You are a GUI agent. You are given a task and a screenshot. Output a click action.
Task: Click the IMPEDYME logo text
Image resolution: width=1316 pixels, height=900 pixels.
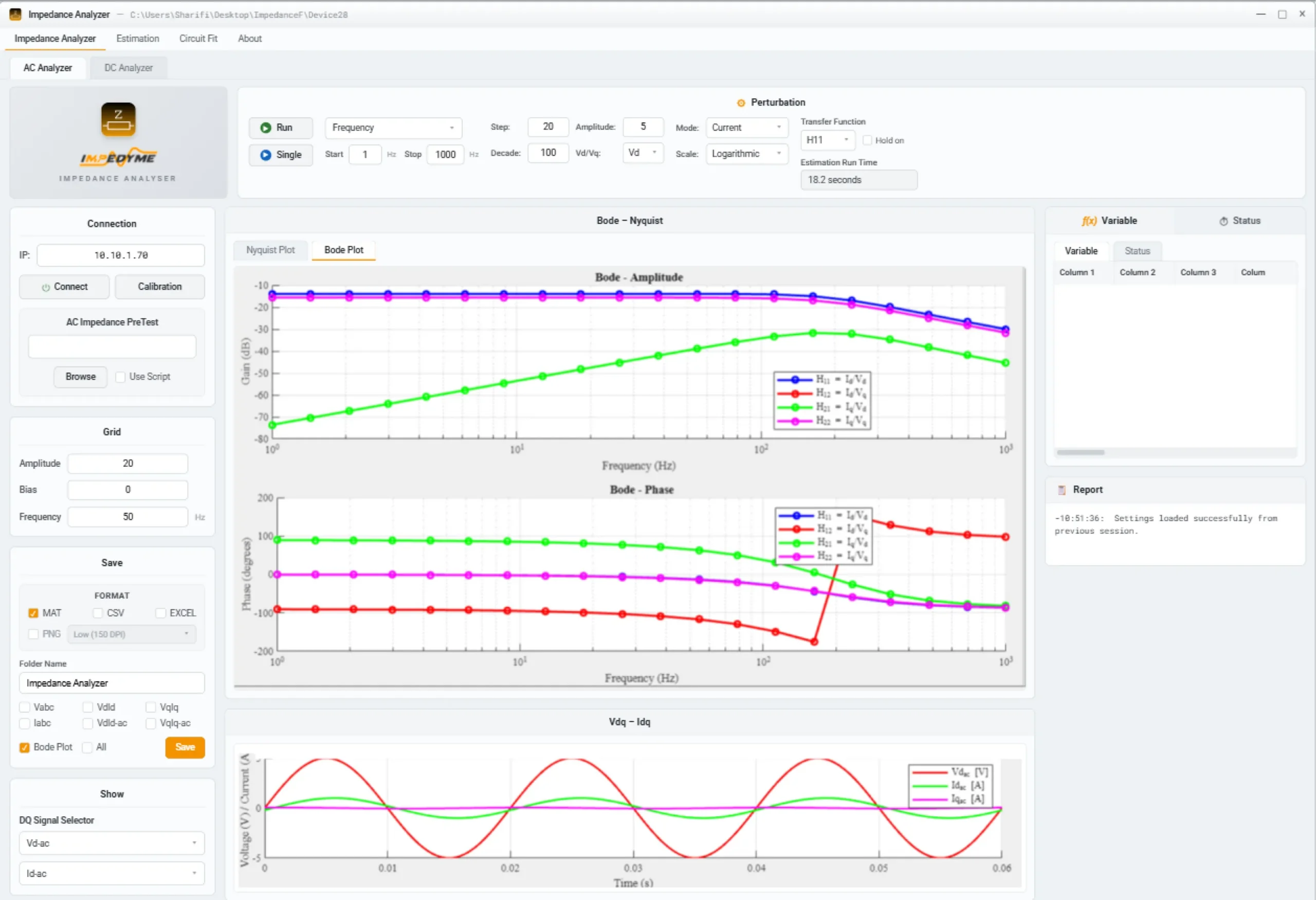pos(118,158)
